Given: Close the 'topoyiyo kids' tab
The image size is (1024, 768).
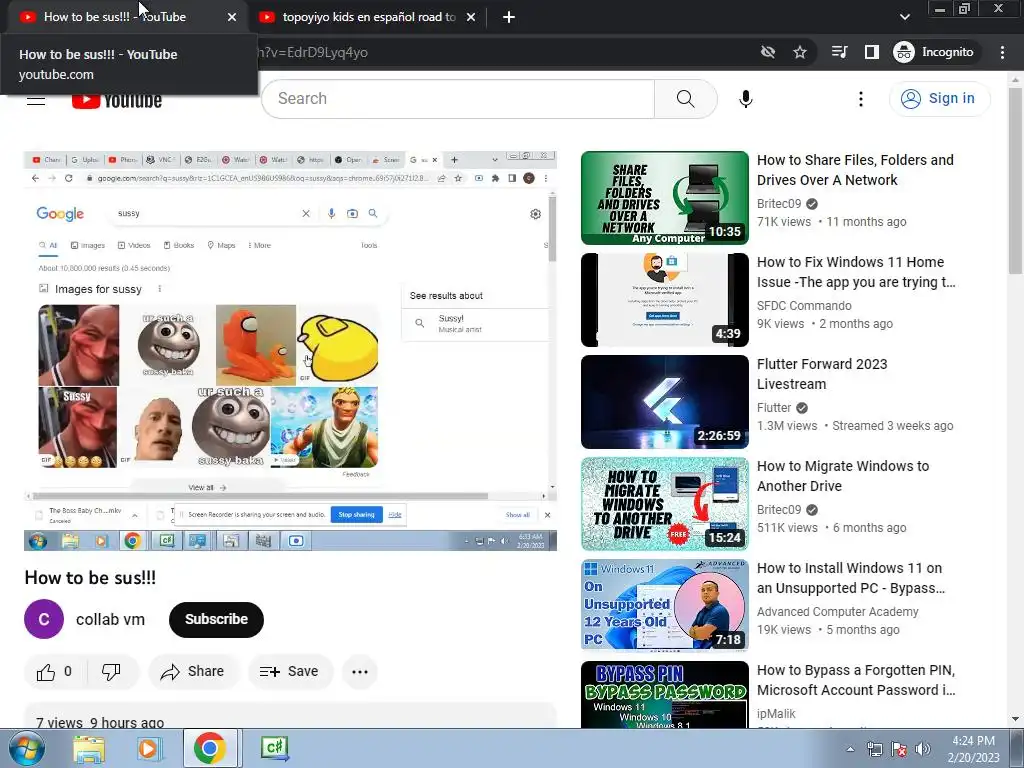Looking at the screenshot, I should (471, 17).
